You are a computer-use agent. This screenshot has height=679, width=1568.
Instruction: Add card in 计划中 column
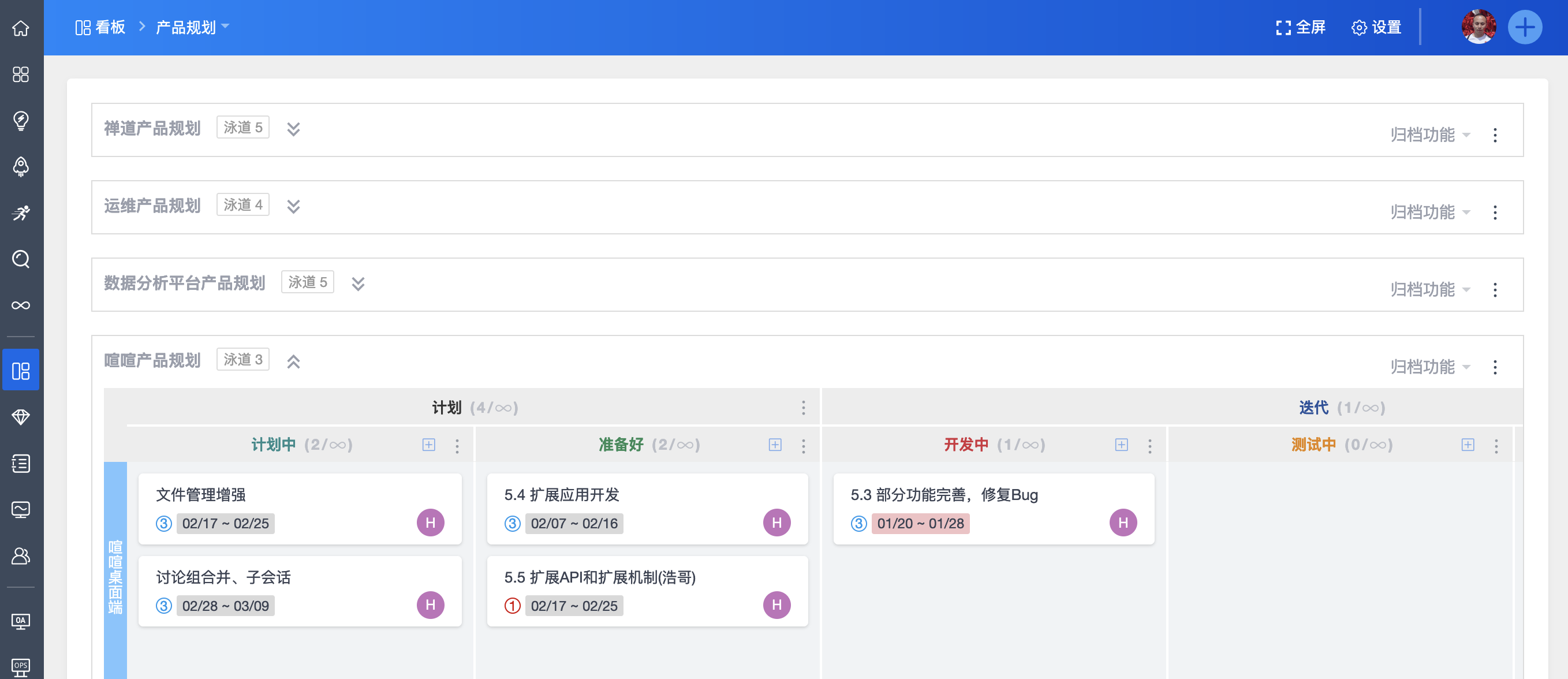pos(428,445)
